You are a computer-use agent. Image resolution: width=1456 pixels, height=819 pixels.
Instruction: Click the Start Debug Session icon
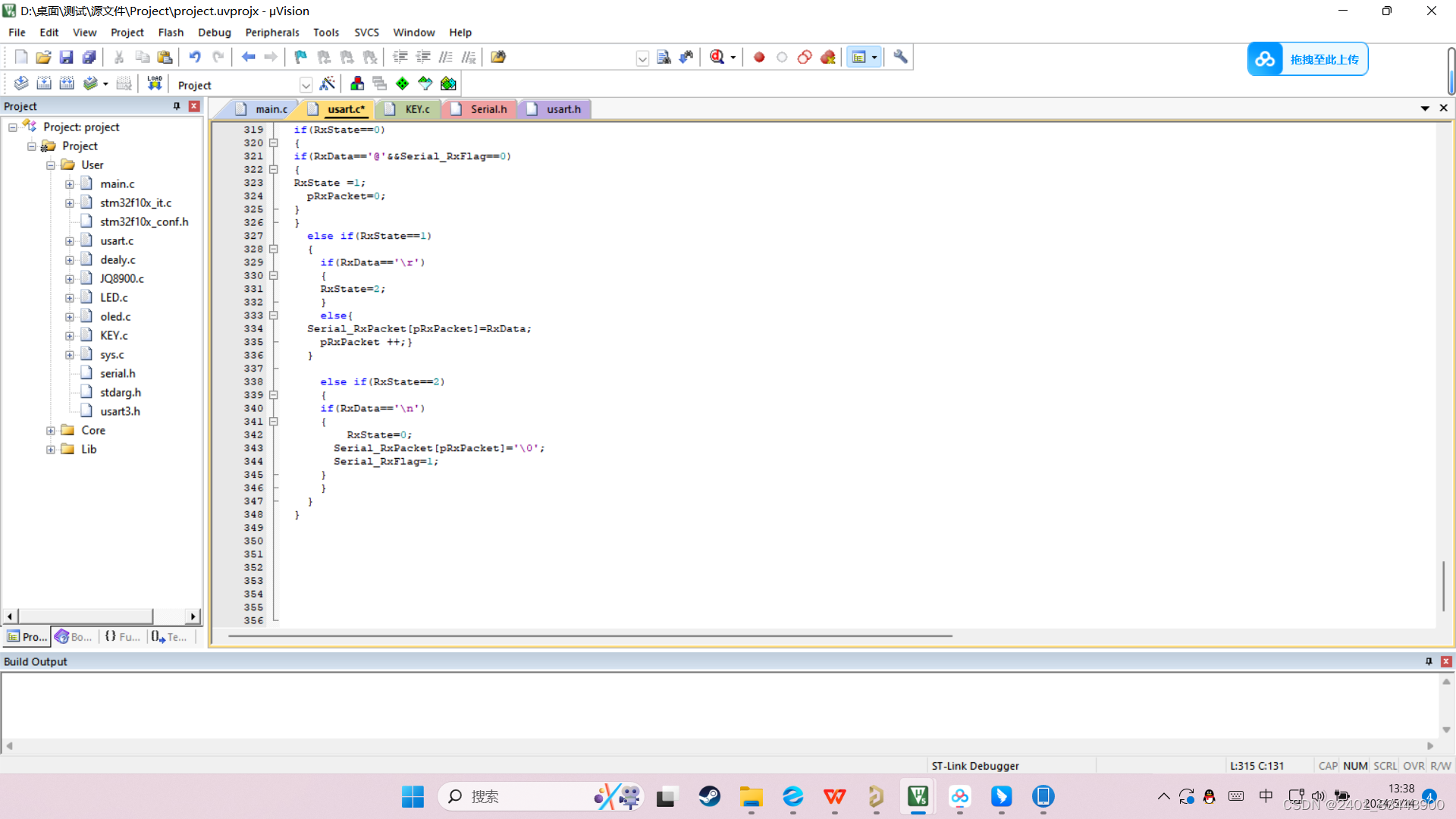[x=717, y=57]
